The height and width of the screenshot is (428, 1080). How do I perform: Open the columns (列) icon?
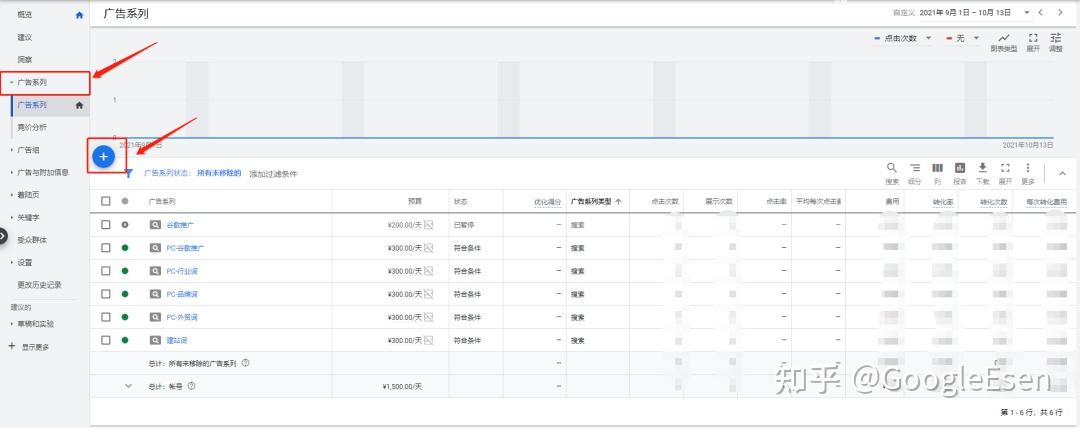tap(937, 167)
